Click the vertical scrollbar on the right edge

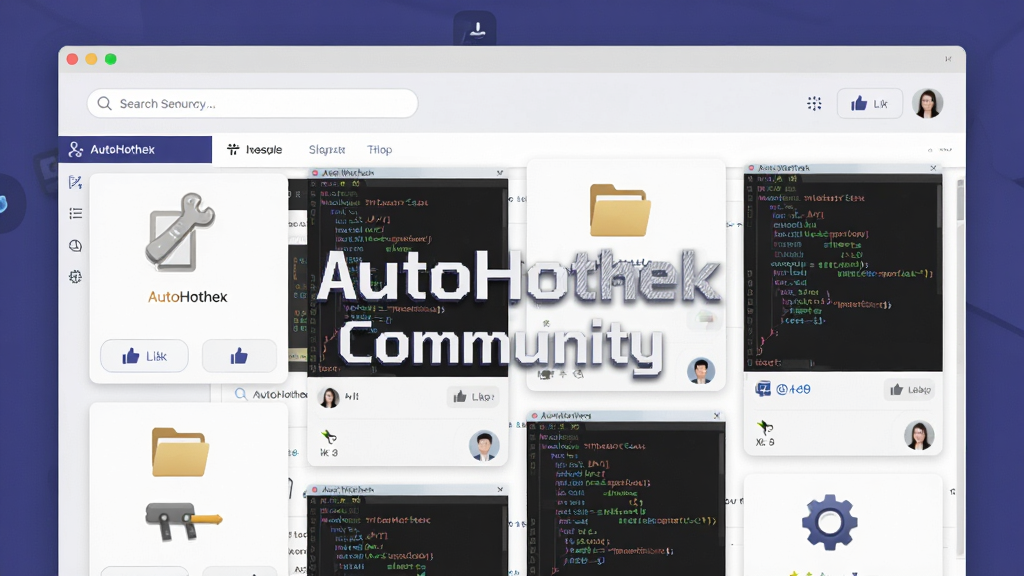point(960,200)
